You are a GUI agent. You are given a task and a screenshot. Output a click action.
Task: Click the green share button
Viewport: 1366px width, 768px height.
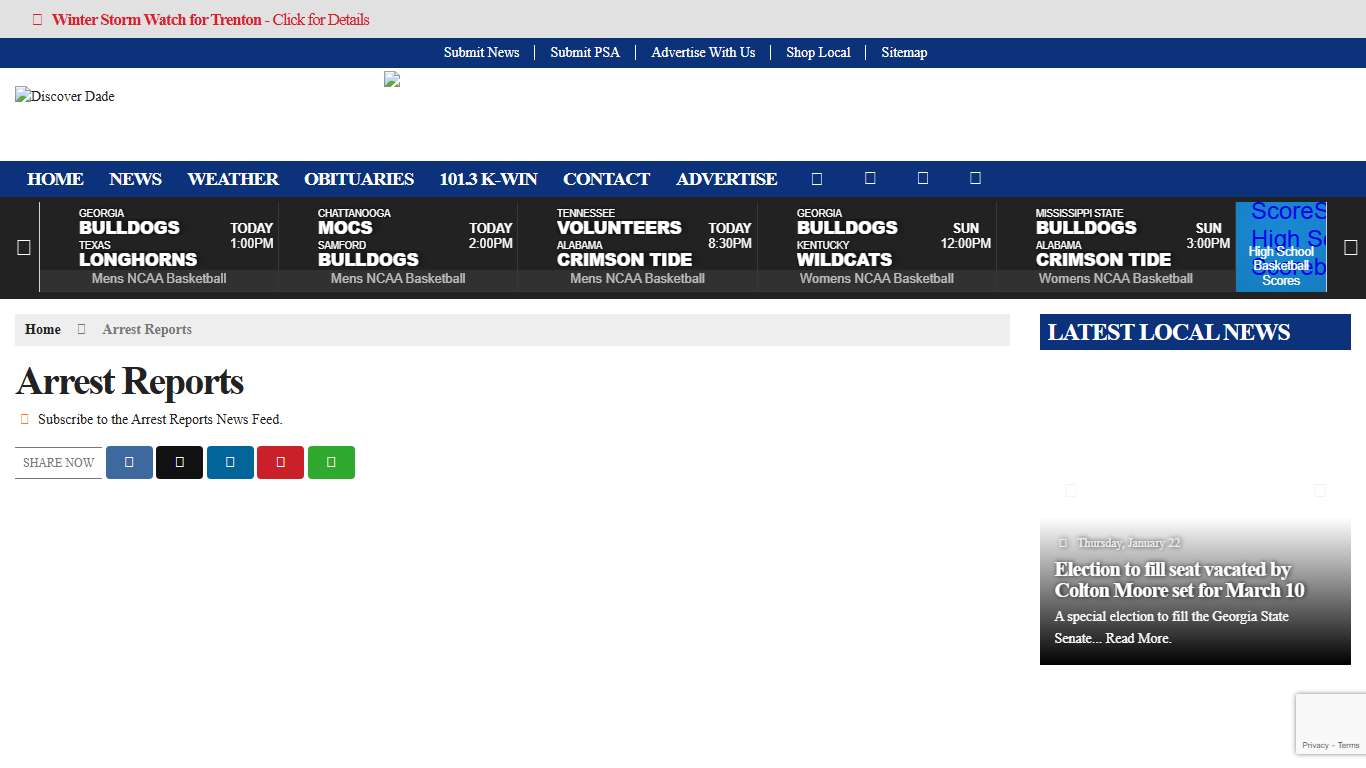pos(331,462)
